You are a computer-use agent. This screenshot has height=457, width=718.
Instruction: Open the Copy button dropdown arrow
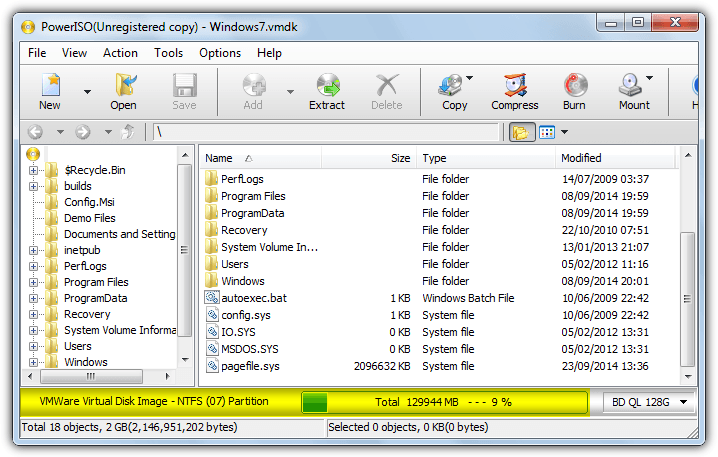(470, 78)
